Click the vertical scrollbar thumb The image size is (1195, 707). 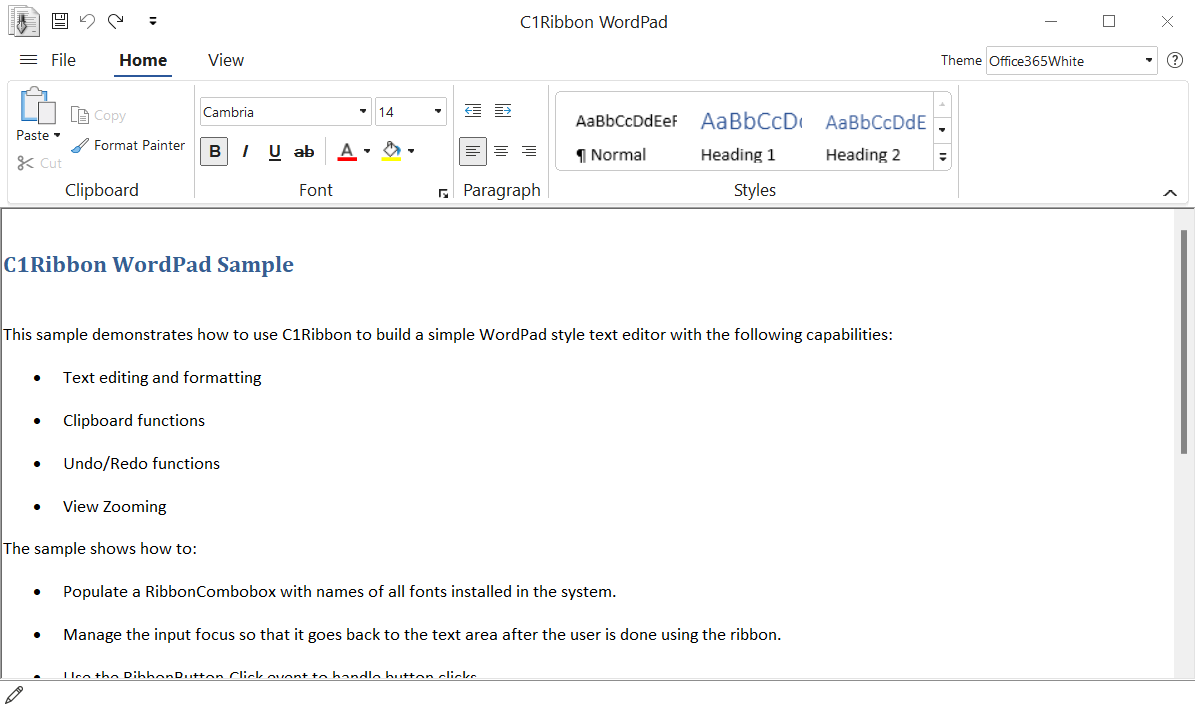coord(1184,341)
